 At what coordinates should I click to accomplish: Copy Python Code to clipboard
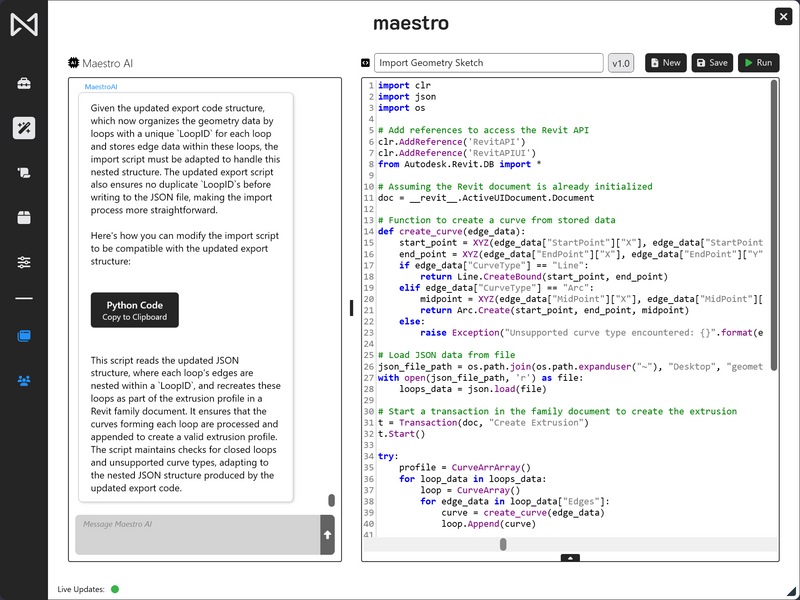coord(135,310)
